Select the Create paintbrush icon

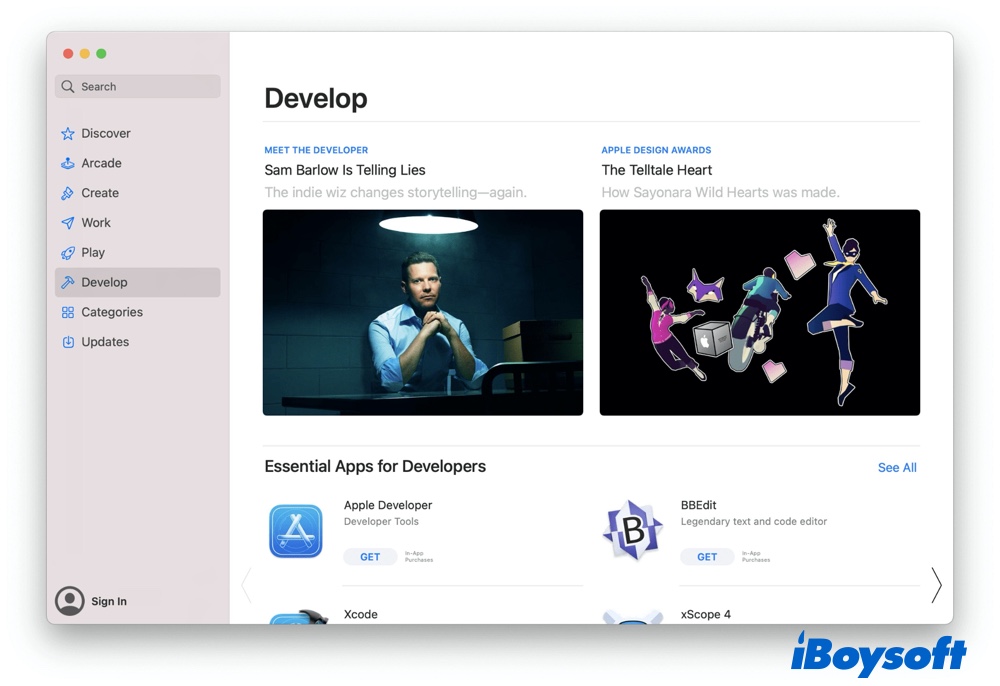(68, 193)
